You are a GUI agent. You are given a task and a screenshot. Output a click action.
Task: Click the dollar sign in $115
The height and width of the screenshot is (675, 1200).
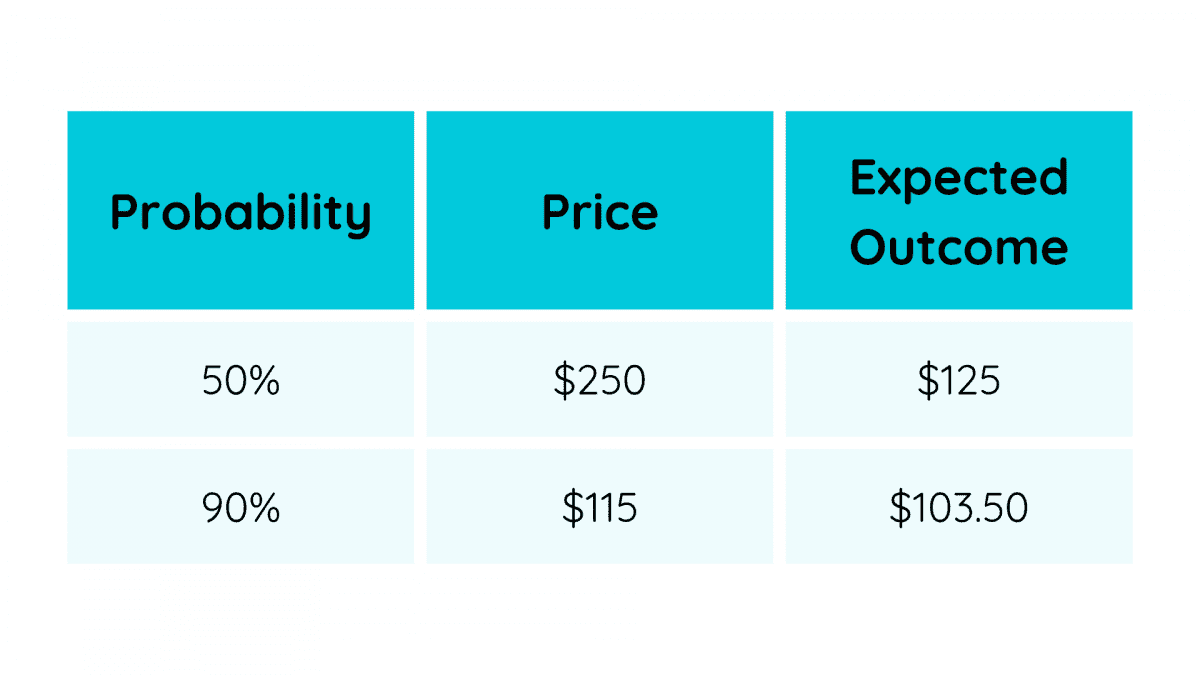tap(571, 508)
